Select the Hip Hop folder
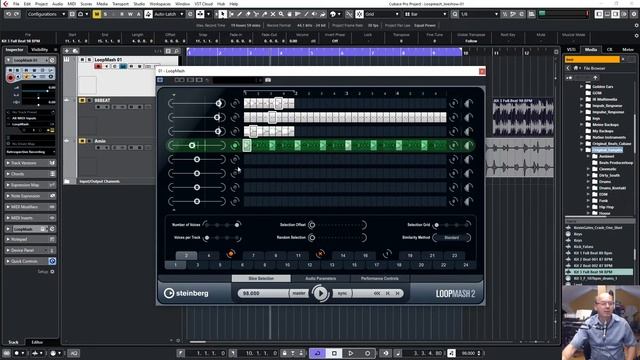The image size is (640, 360). pos(606,207)
